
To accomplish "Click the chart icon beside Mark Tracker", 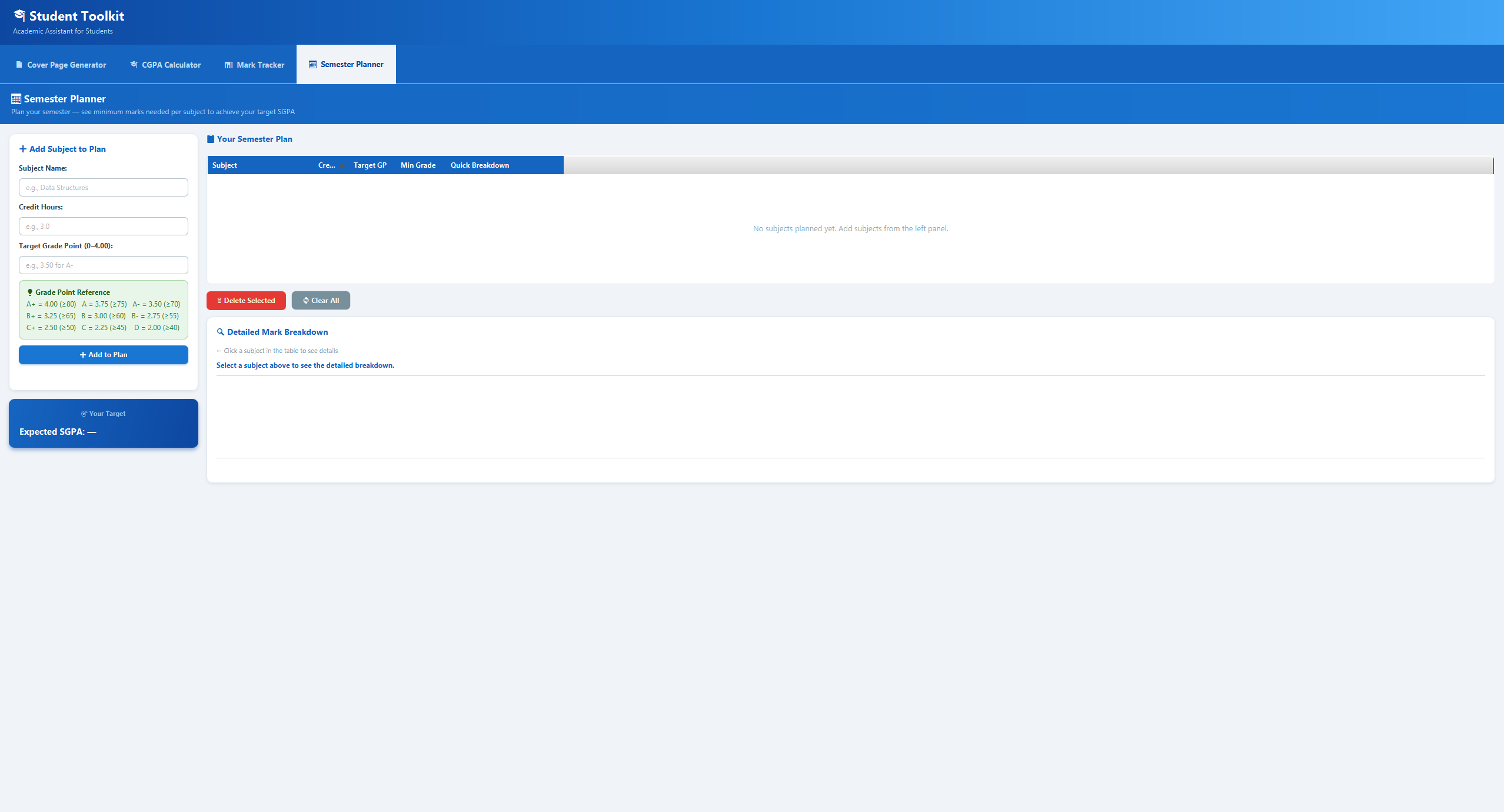I will click(x=228, y=65).
